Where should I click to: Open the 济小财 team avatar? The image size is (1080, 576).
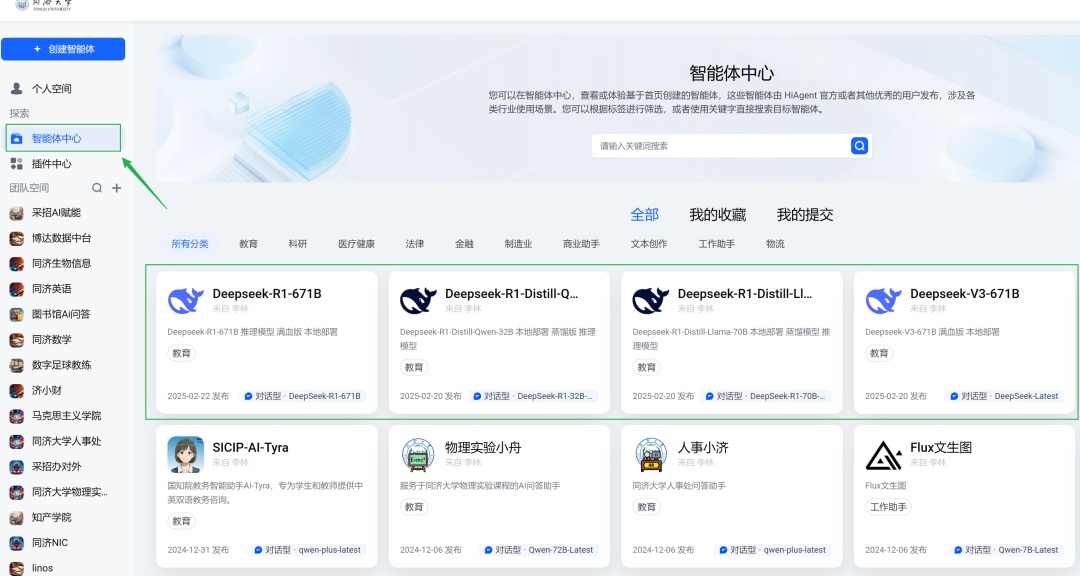(x=17, y=391)
